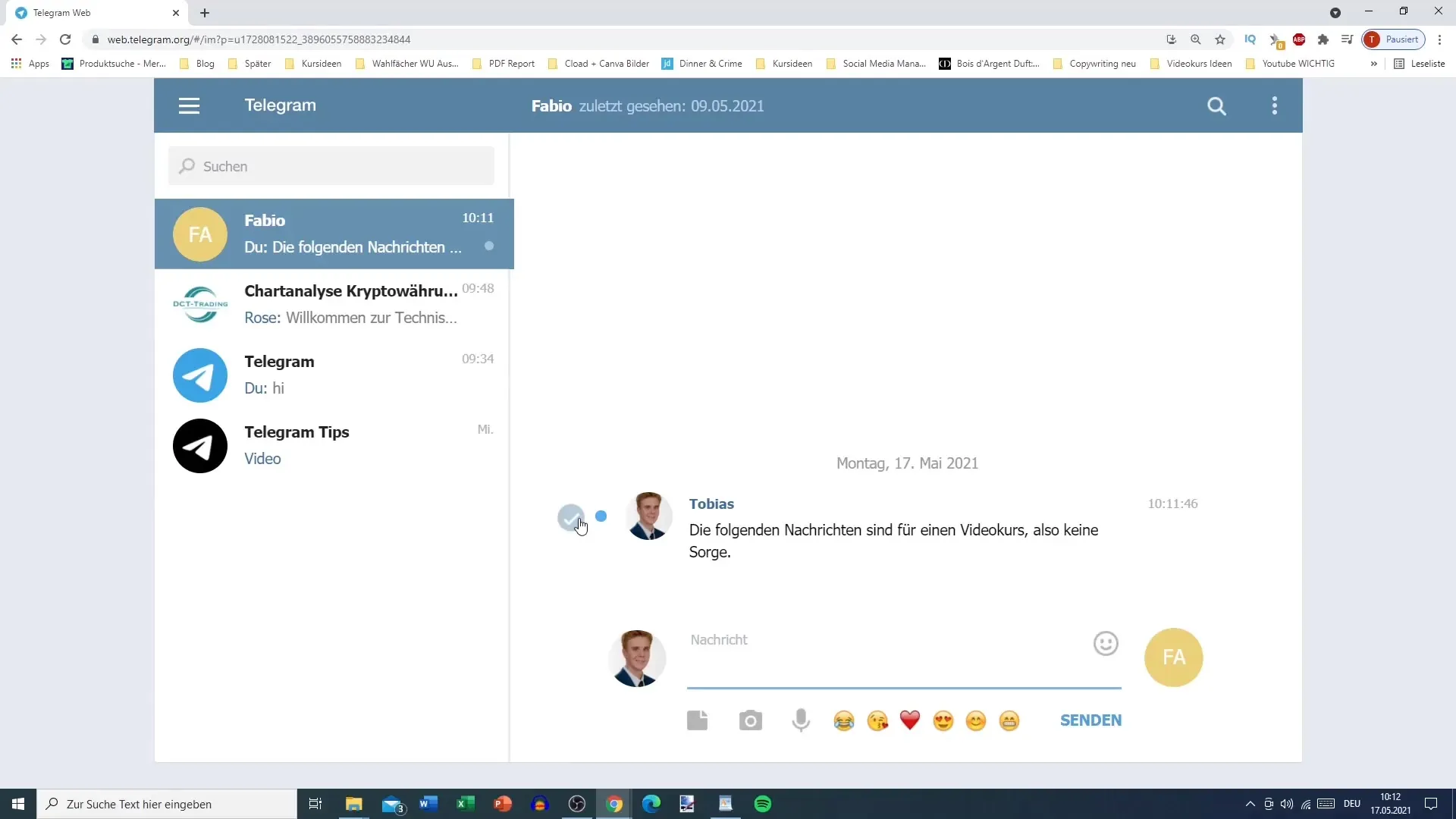This screenshot has height=819, width=1456.
Task: Open the Fabio chat in the list
Action: 334,234
